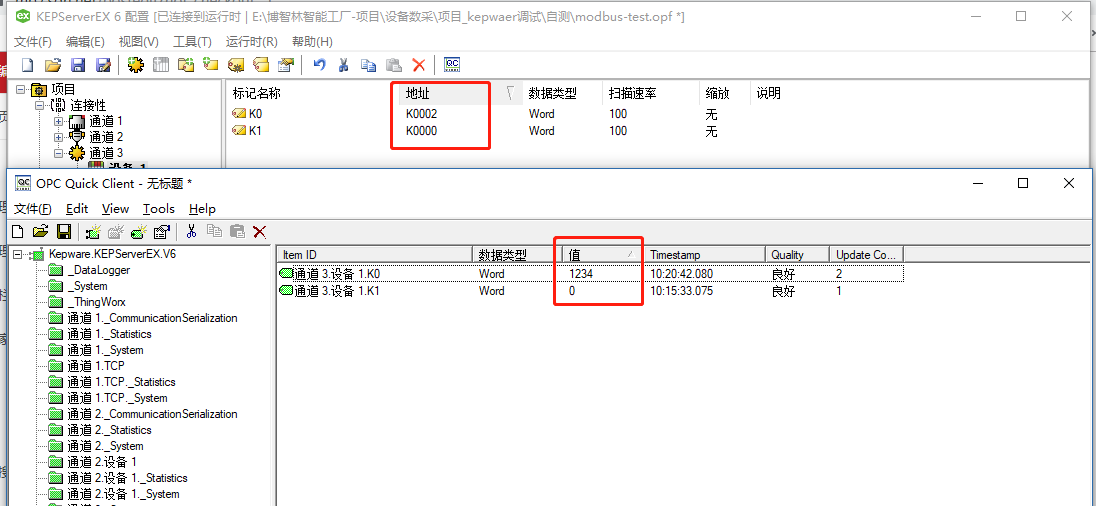
Task: Click New Tag Group folder icon
Action: [186, 65]
